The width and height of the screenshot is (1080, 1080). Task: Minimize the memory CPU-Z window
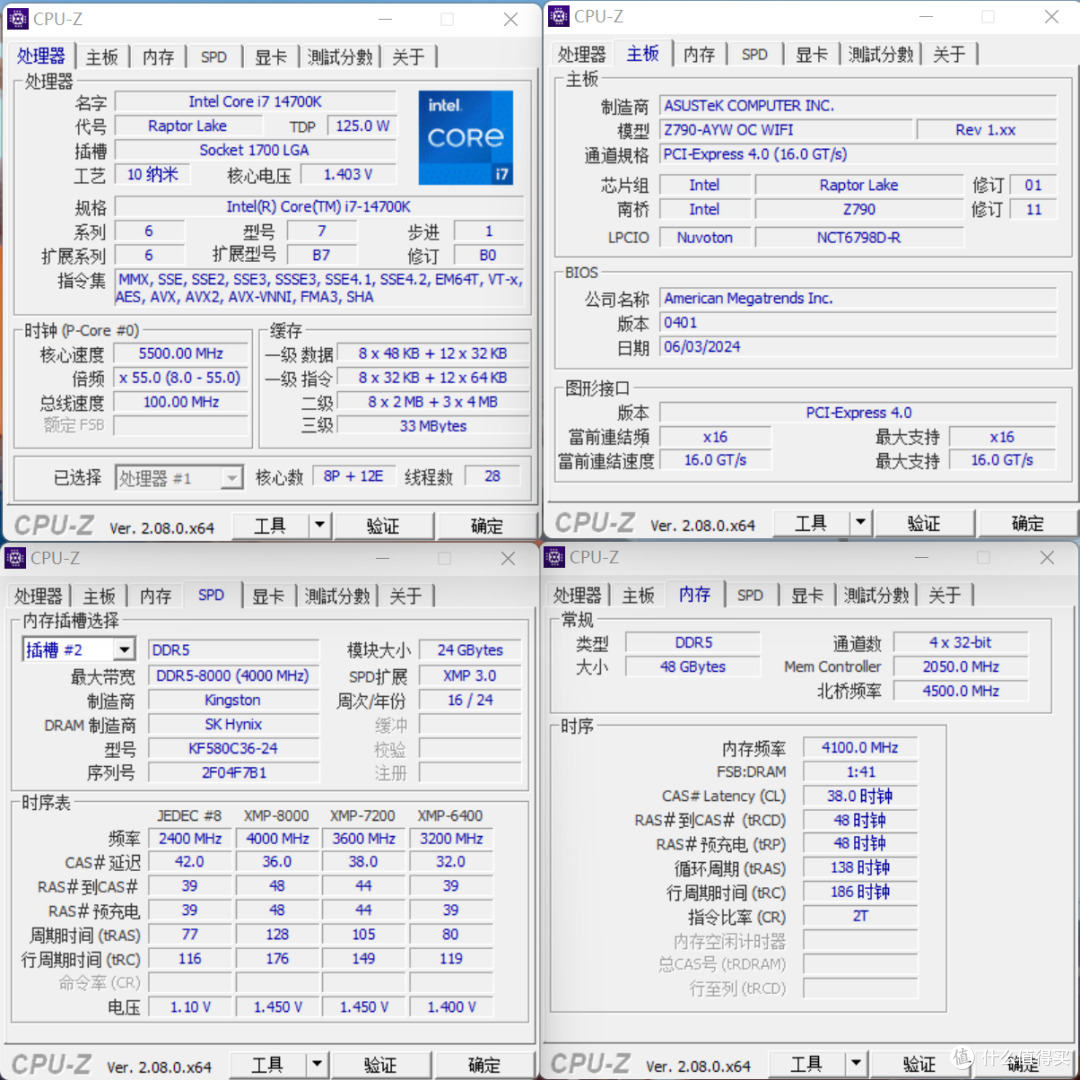pyautogui.click(x=922, y=557)
